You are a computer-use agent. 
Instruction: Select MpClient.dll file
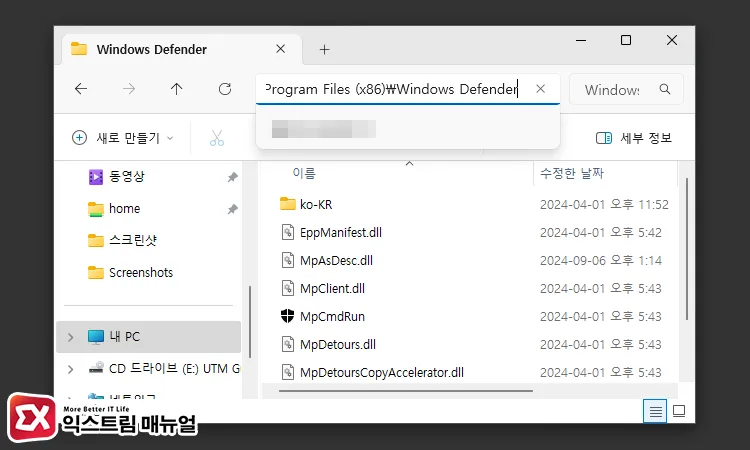(332, 289)
